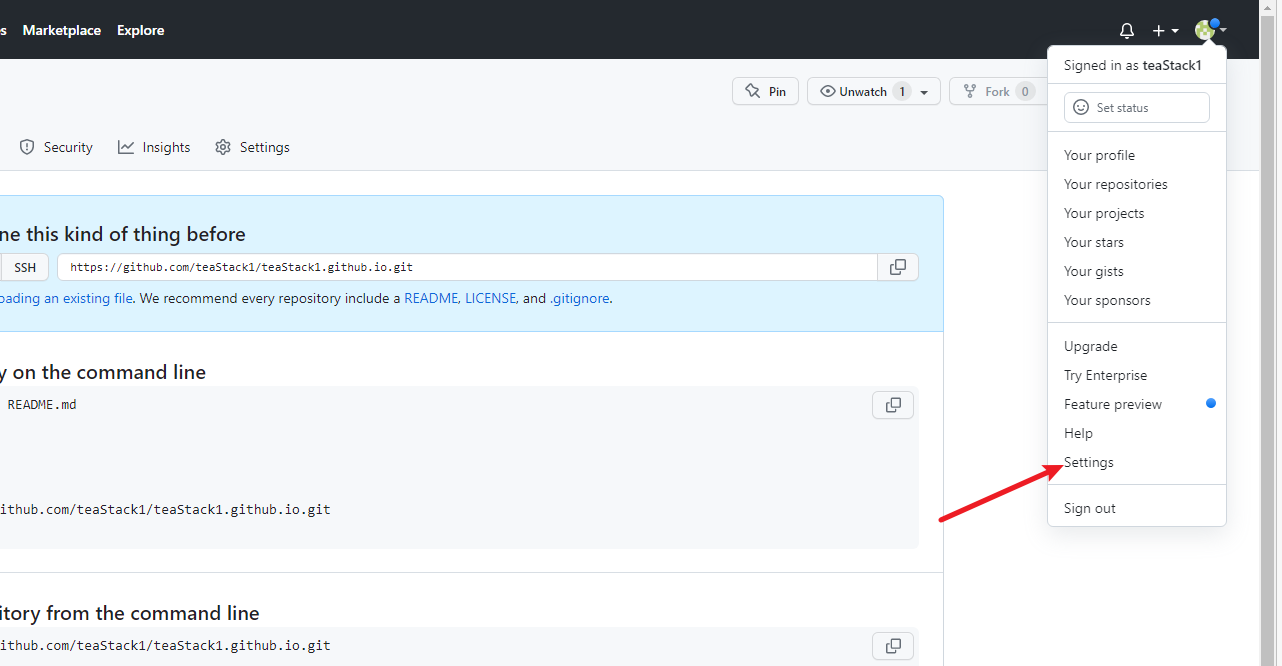1282x666 pixels.
Task: Copy the clone URL with the clipboard icon
Action: coord(898,267)
